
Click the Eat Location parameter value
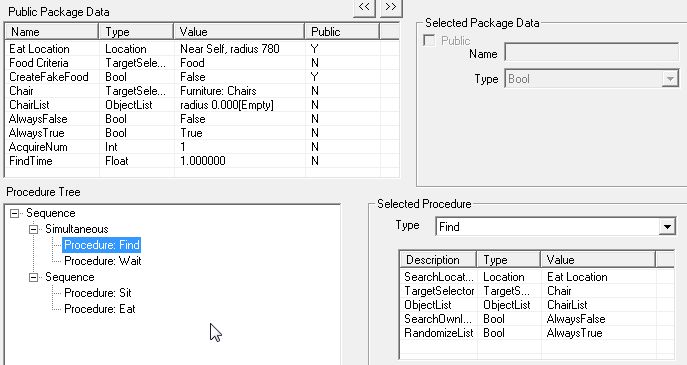[x=577, y=277]
